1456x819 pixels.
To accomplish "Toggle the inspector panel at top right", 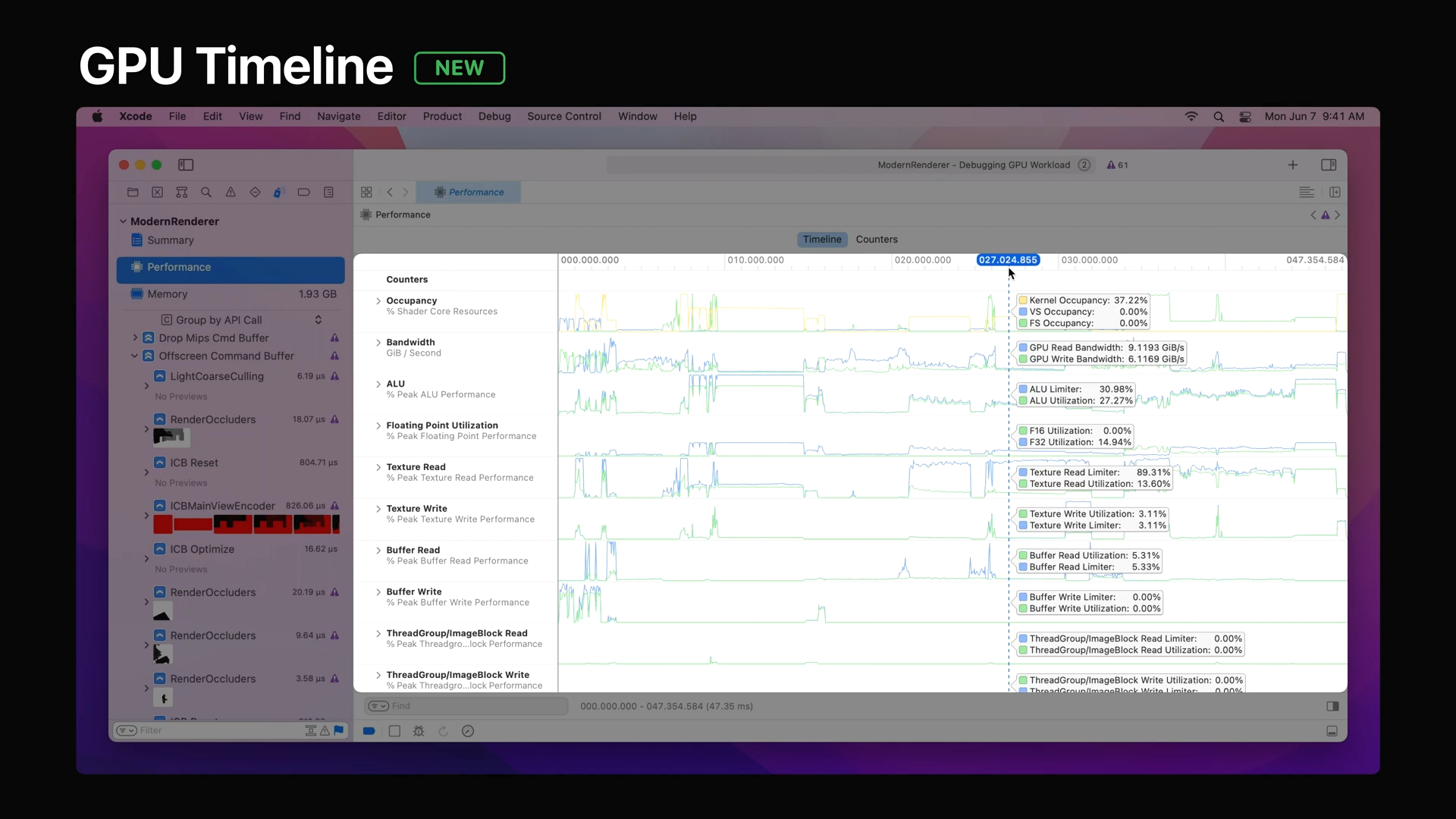I will (1329, 165).
